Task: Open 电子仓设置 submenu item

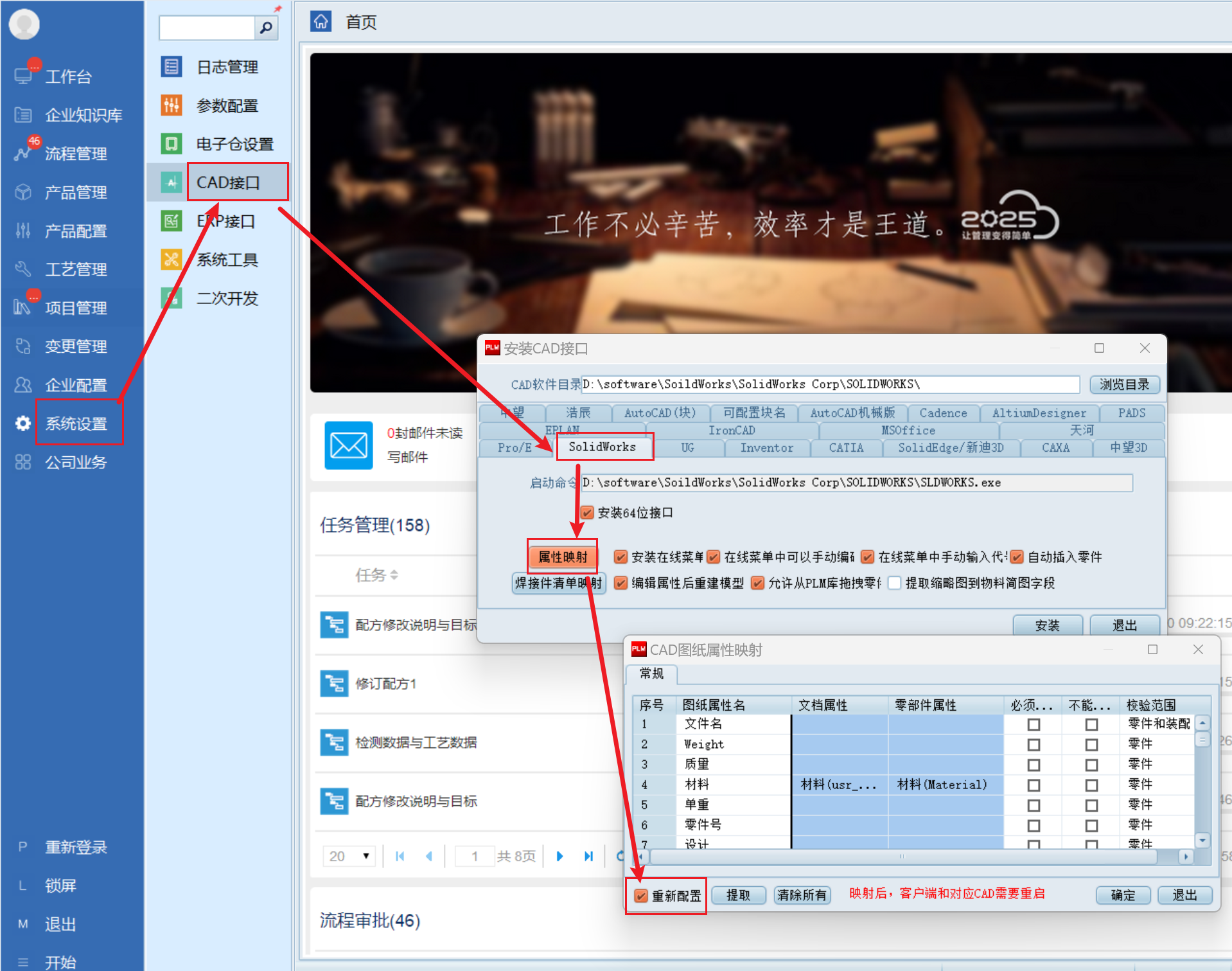Action: point(234,144)
